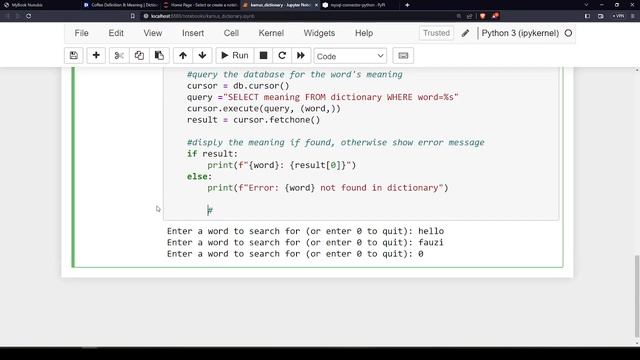Save and checkpoint the notebook

[74, 56]
